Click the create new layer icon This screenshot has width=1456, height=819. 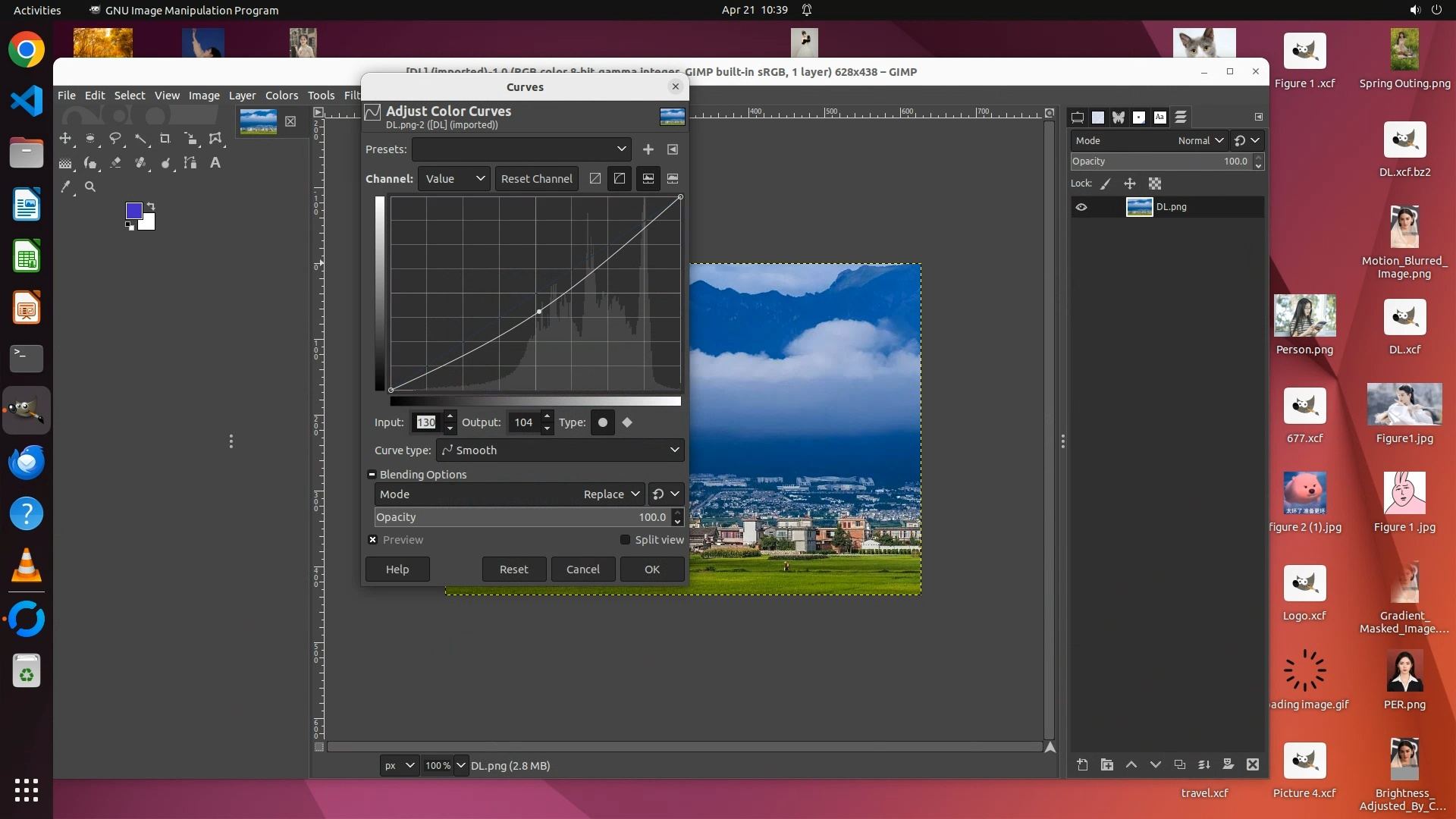(x=1082, y=764)
